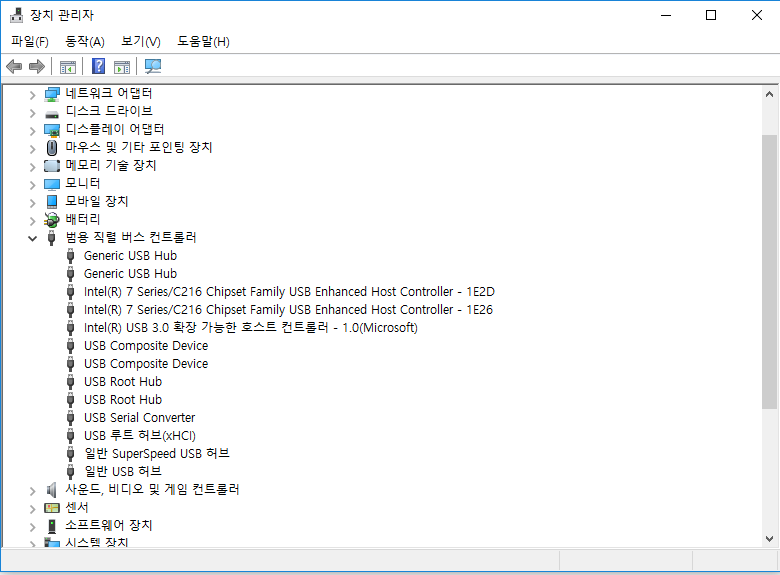The width and height of the screenshot is (780, 575).
Task: Click the 소프트웨어 장치 icon
Action: [x=52, y=526]
